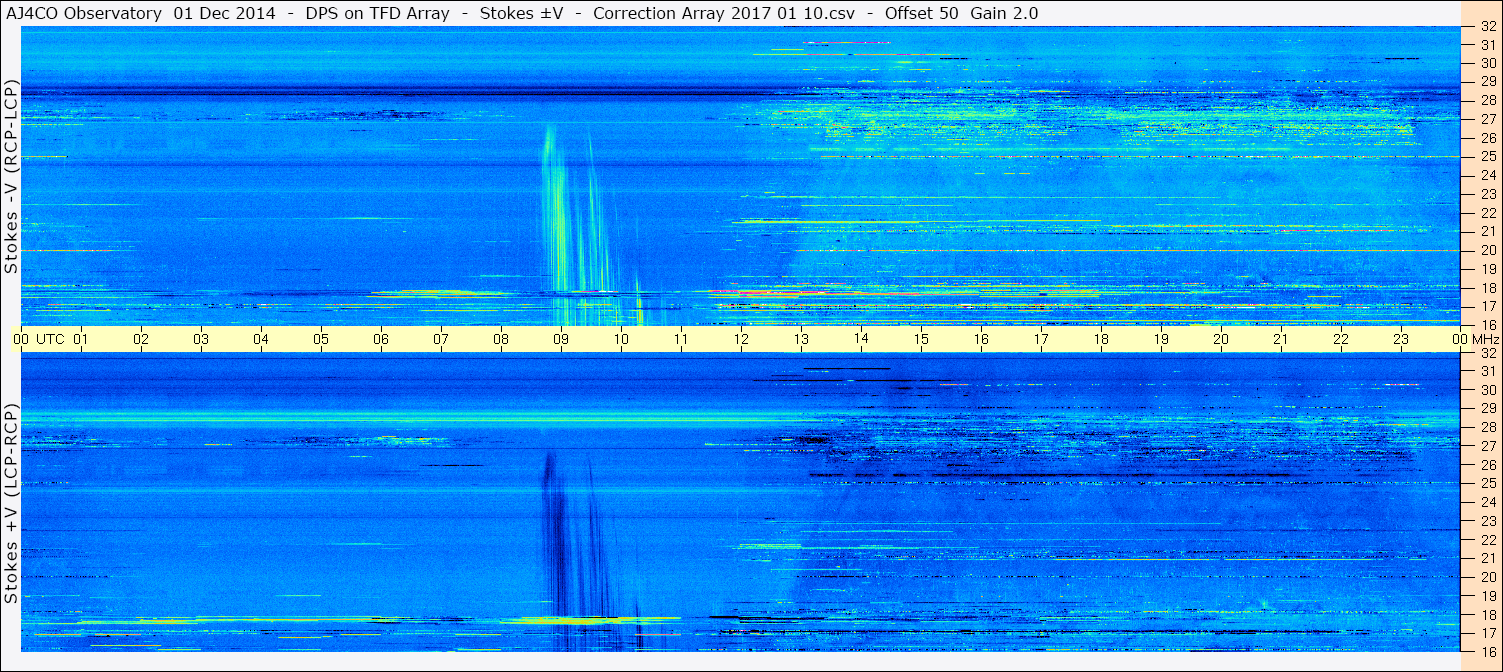
Task: Click the 17 MHz tick of Stokes +V panel
Action: click(1487, 633)
